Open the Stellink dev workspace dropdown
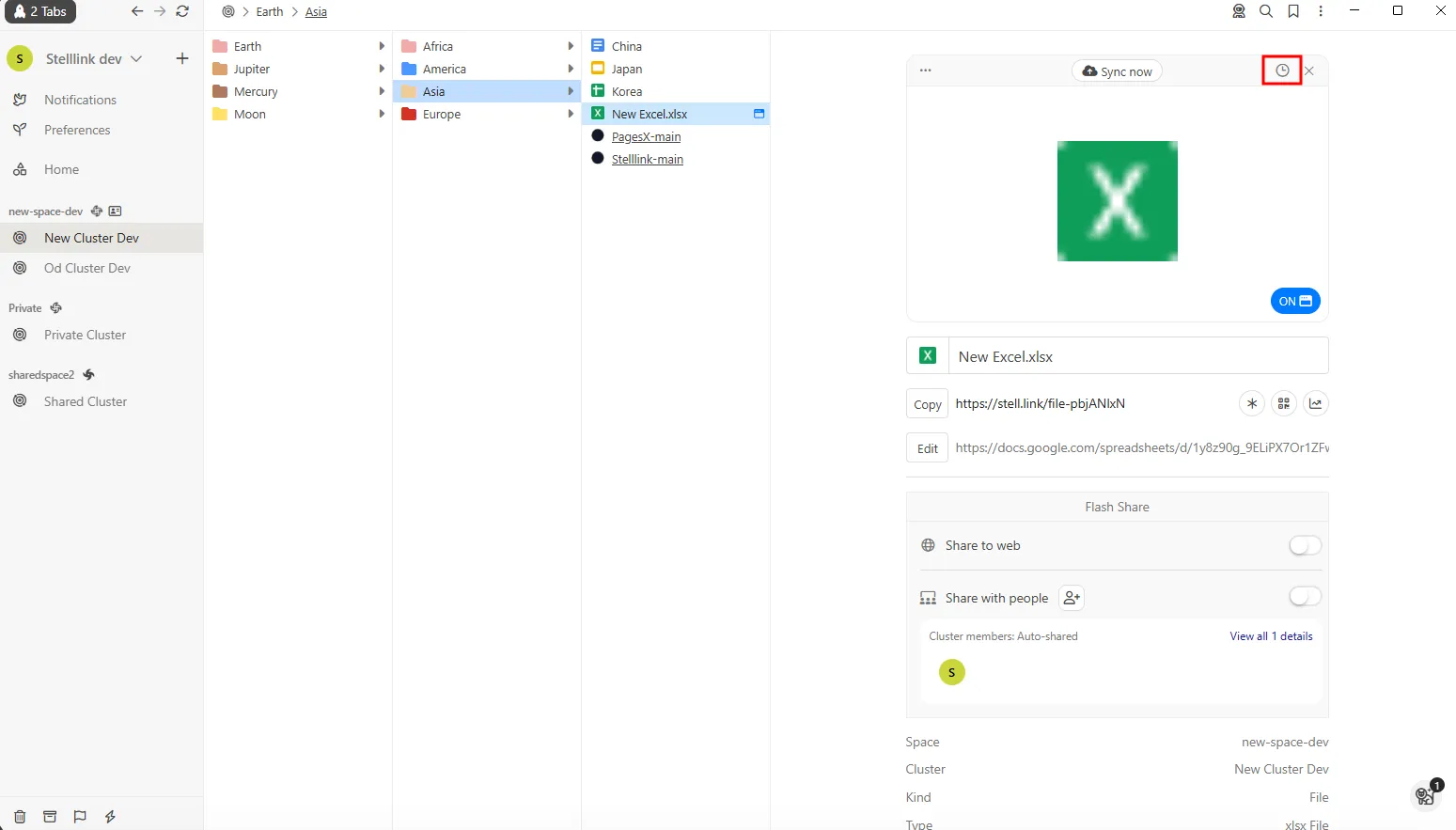 pyautogui.click(x=136, y=58)
